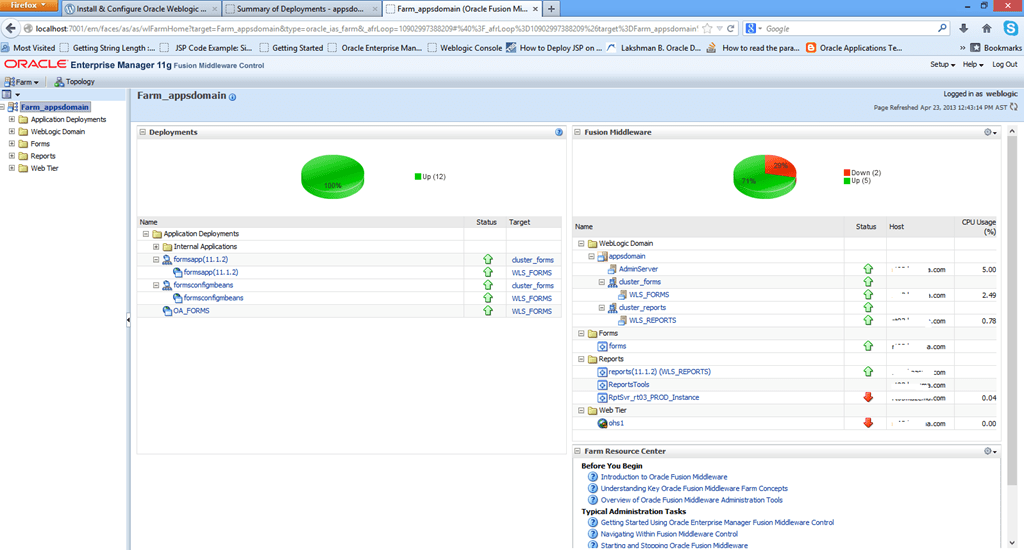Refresh the page using refresh icon
This screenshot has height=550, width=1024.
tap(1014, 107)
